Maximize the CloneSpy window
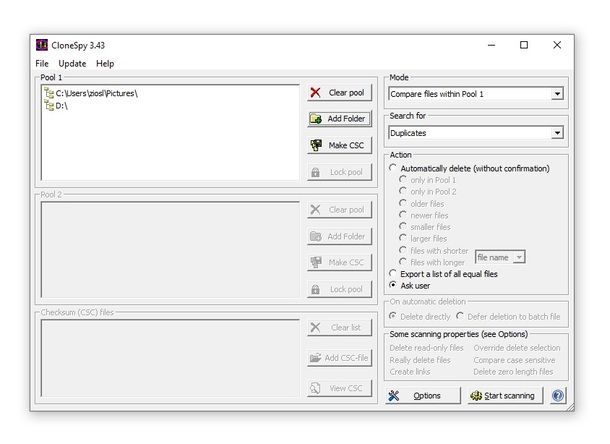The height and width of the screenshot is (444, 610). point(524,45)
